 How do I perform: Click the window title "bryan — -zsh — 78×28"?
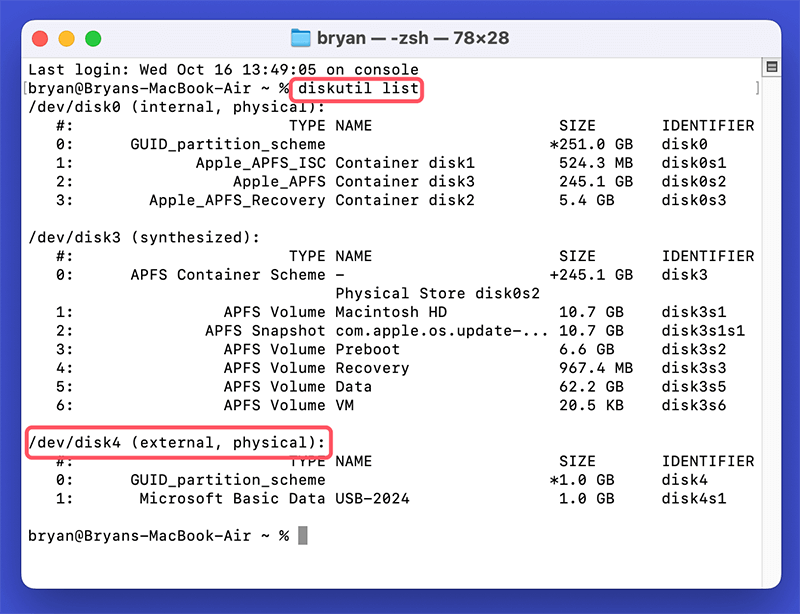[413, 39]
